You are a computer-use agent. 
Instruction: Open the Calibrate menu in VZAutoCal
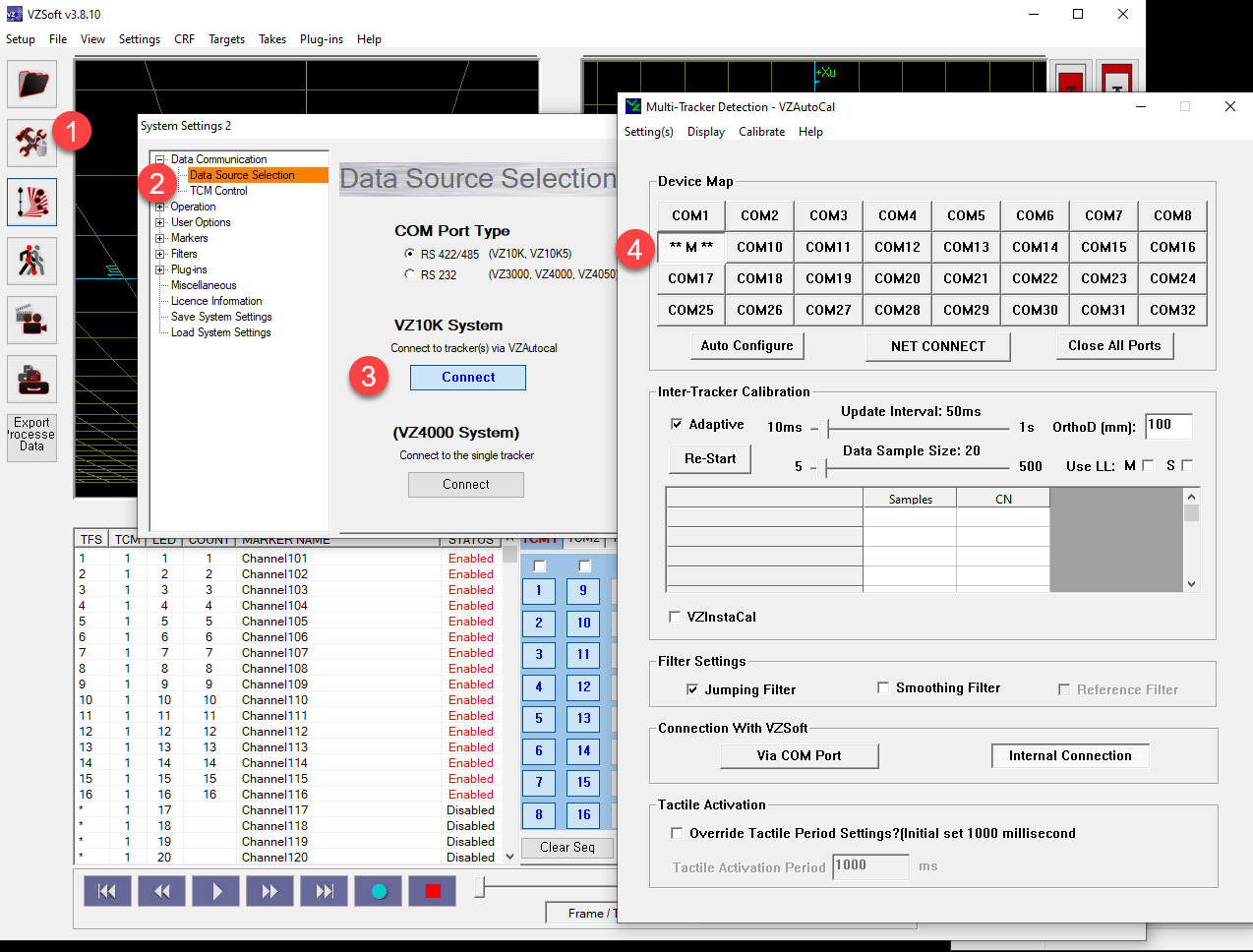tap(761, 132)
